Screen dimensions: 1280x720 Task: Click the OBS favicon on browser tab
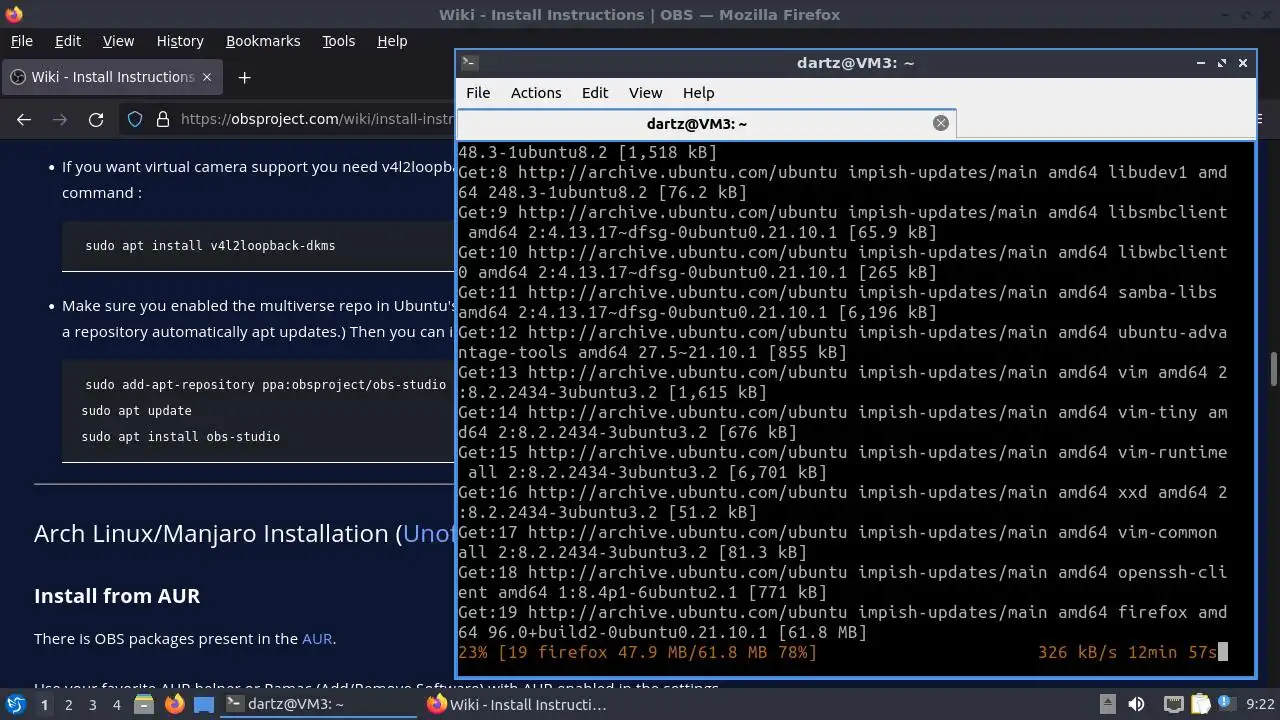[17, 77]
